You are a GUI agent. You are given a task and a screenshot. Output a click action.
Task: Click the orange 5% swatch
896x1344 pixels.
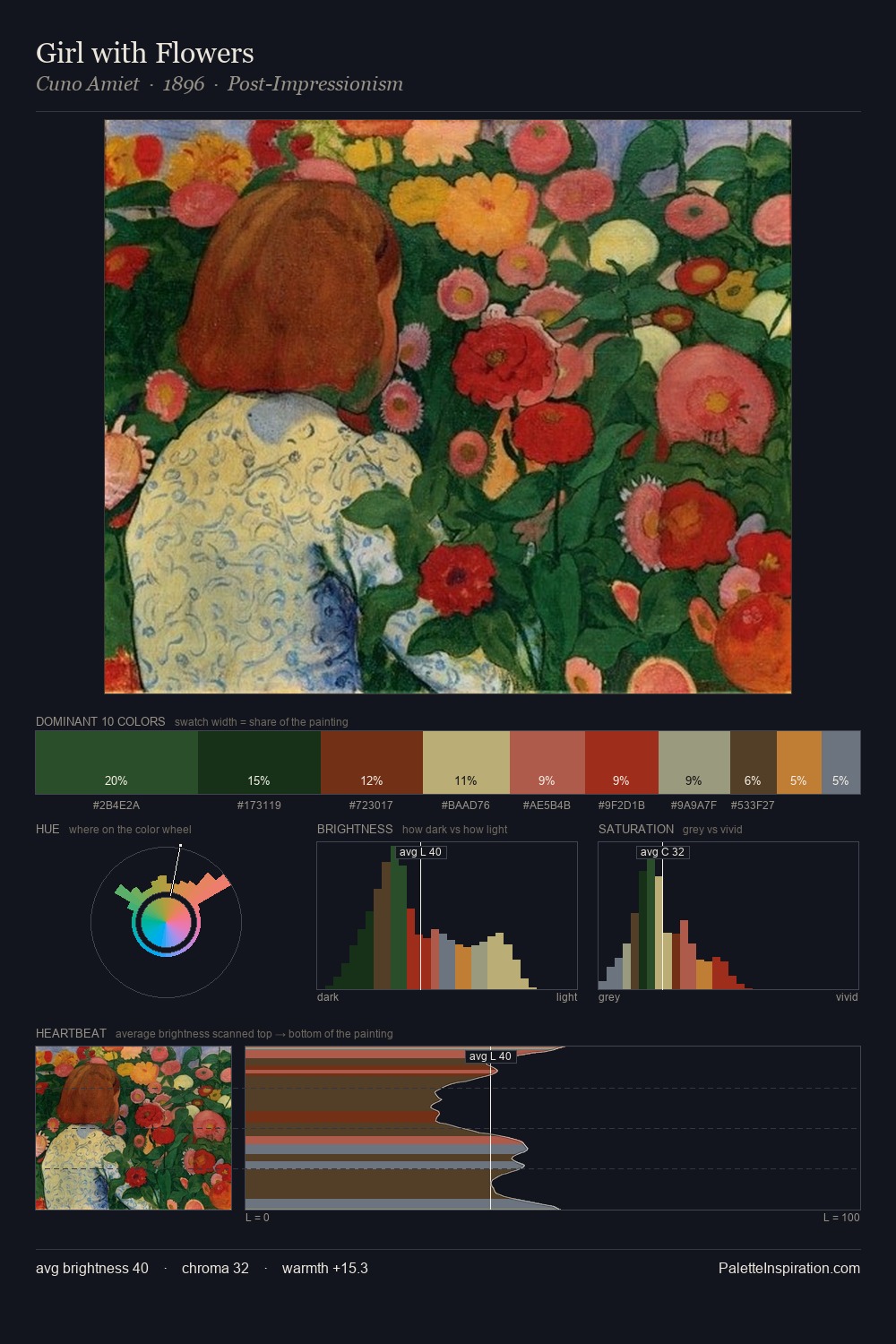point(799,762)
